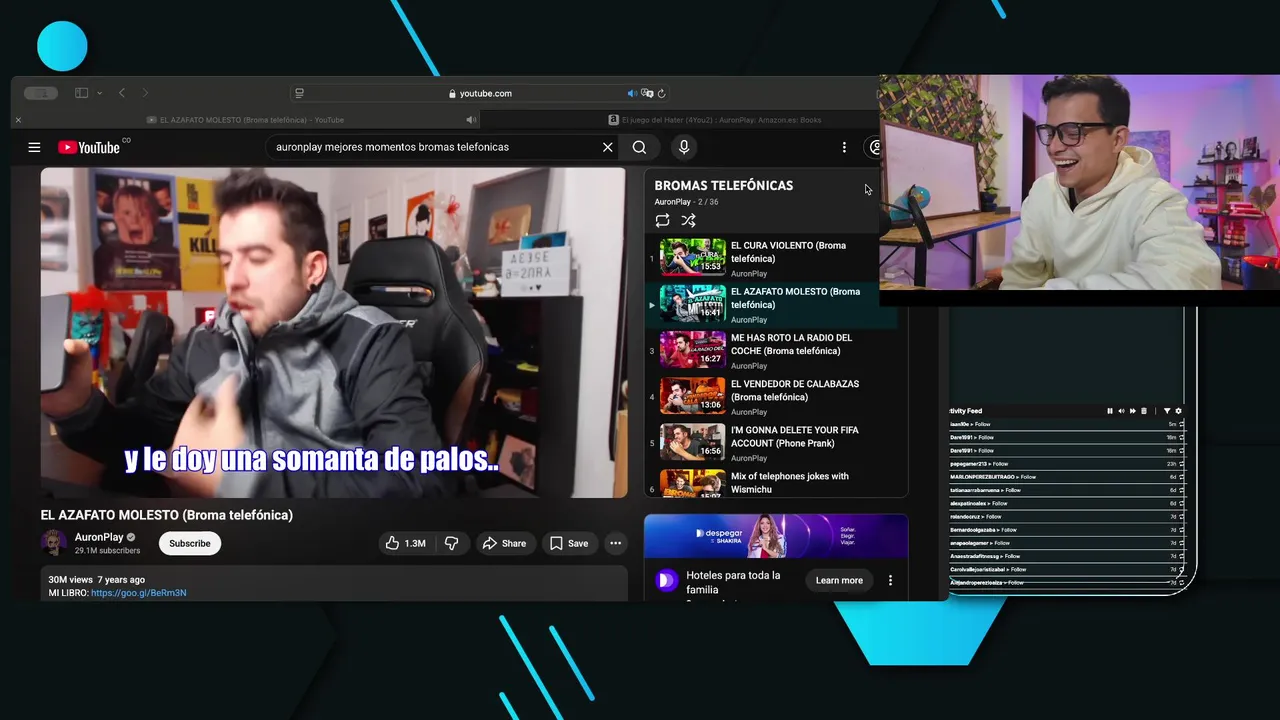This screenshot has width=1280, height=720.
Task: Click the video player area
Action: (x=333, y=332)
